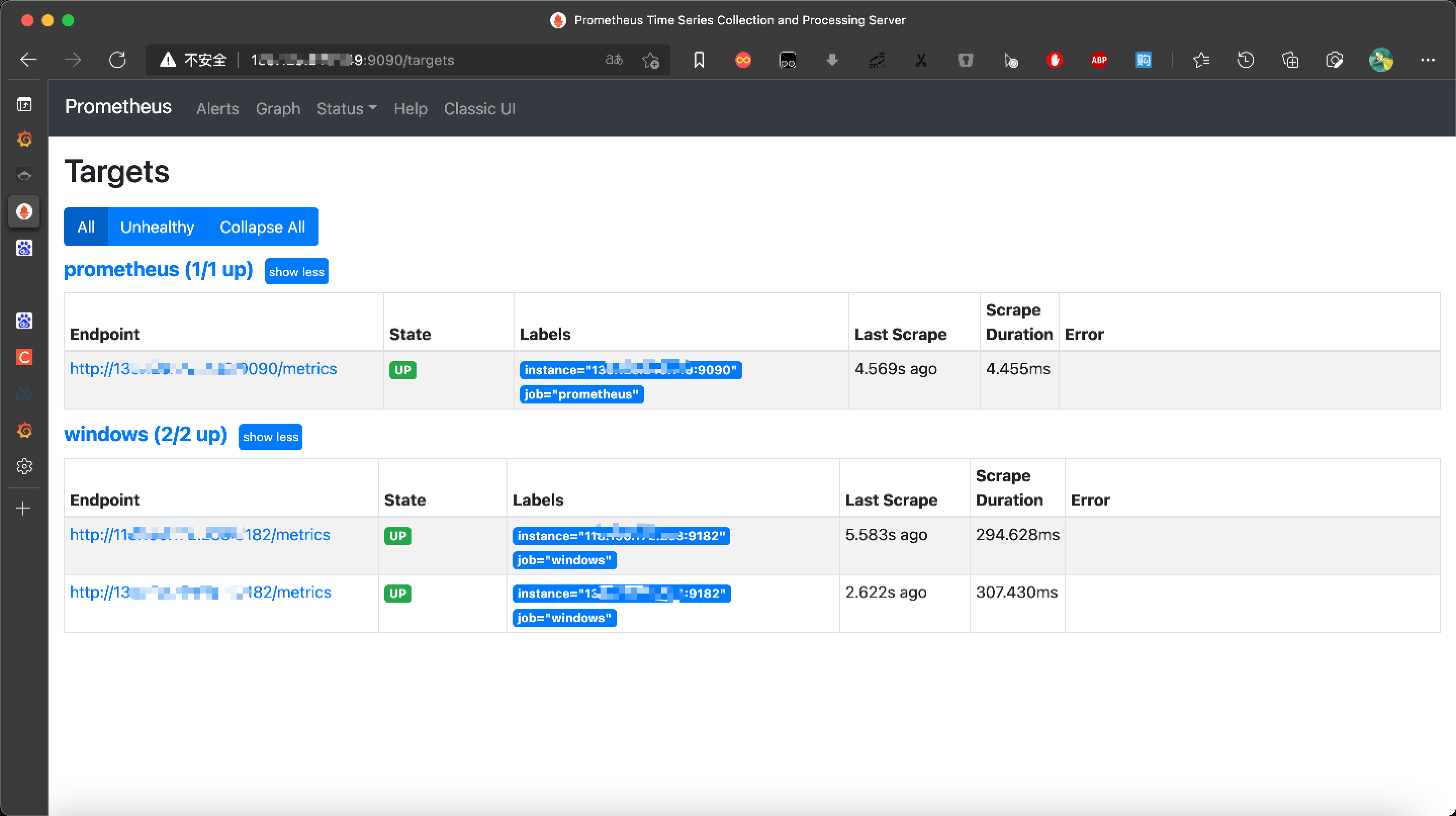1456x816 pixels.
Task: Click the windows (2/2 up) heading link
Action: (x=145, y=434)
